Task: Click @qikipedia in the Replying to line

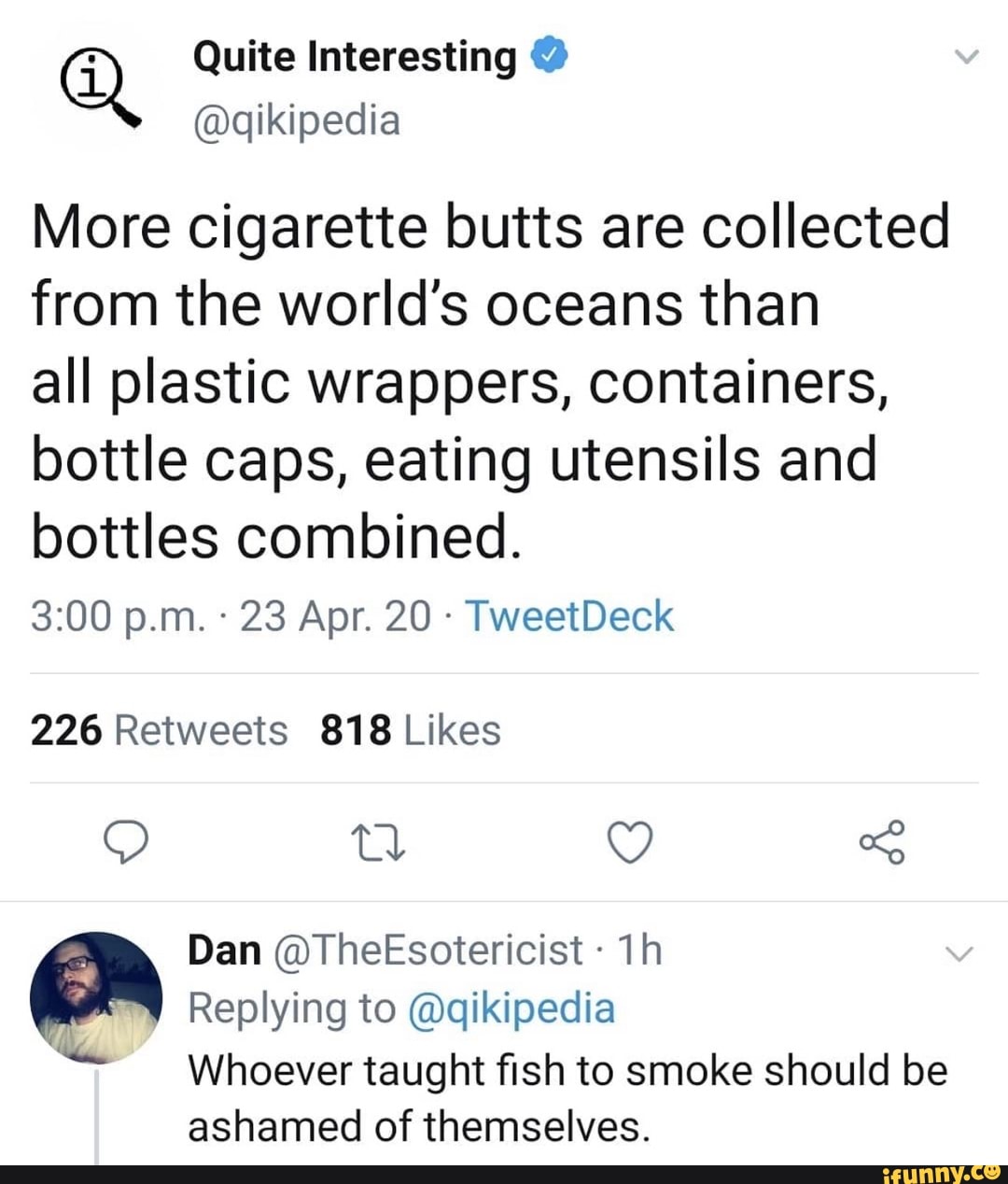Action: tap(511, 1008)
